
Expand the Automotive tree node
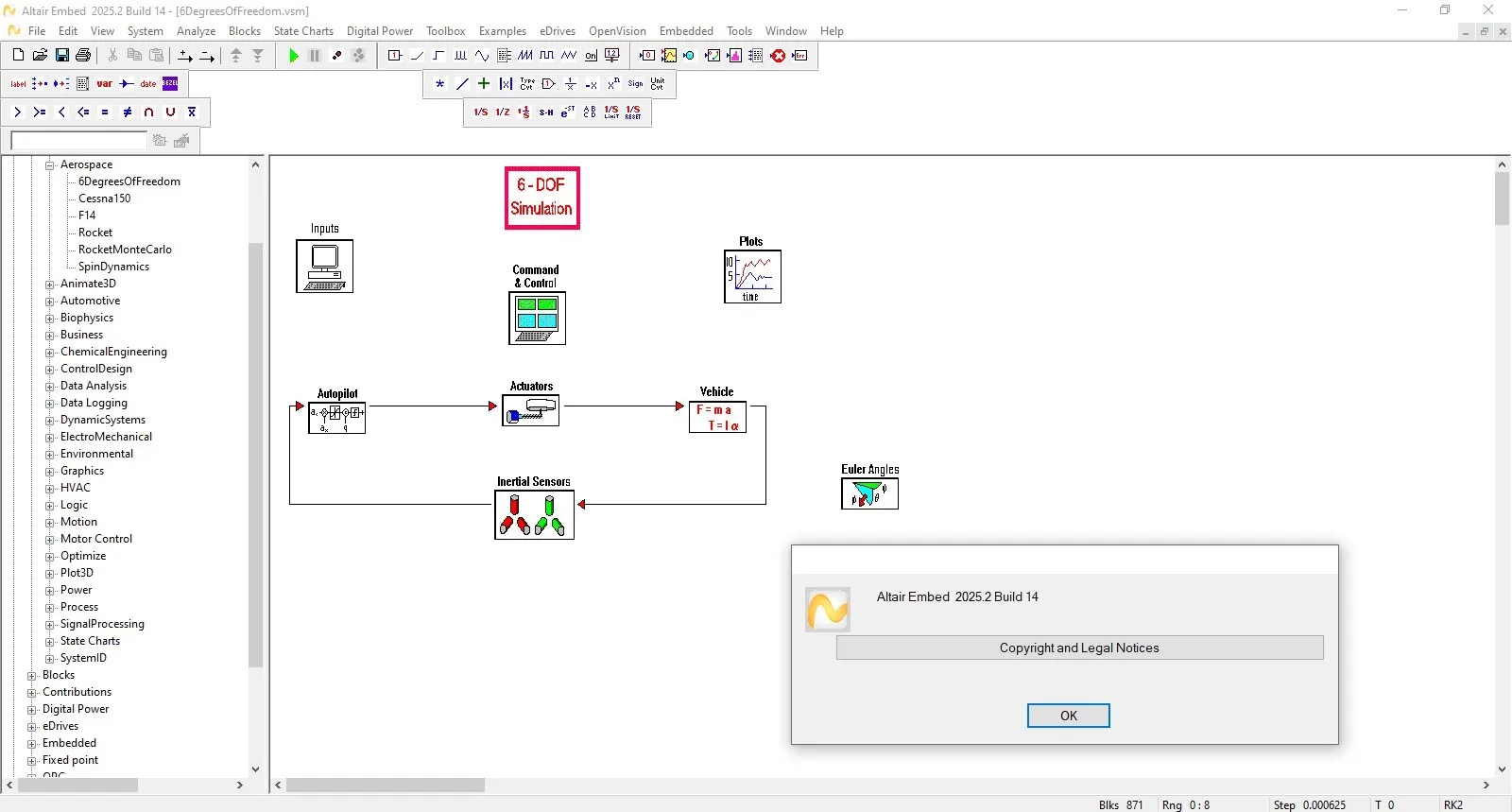pos(50,302)
